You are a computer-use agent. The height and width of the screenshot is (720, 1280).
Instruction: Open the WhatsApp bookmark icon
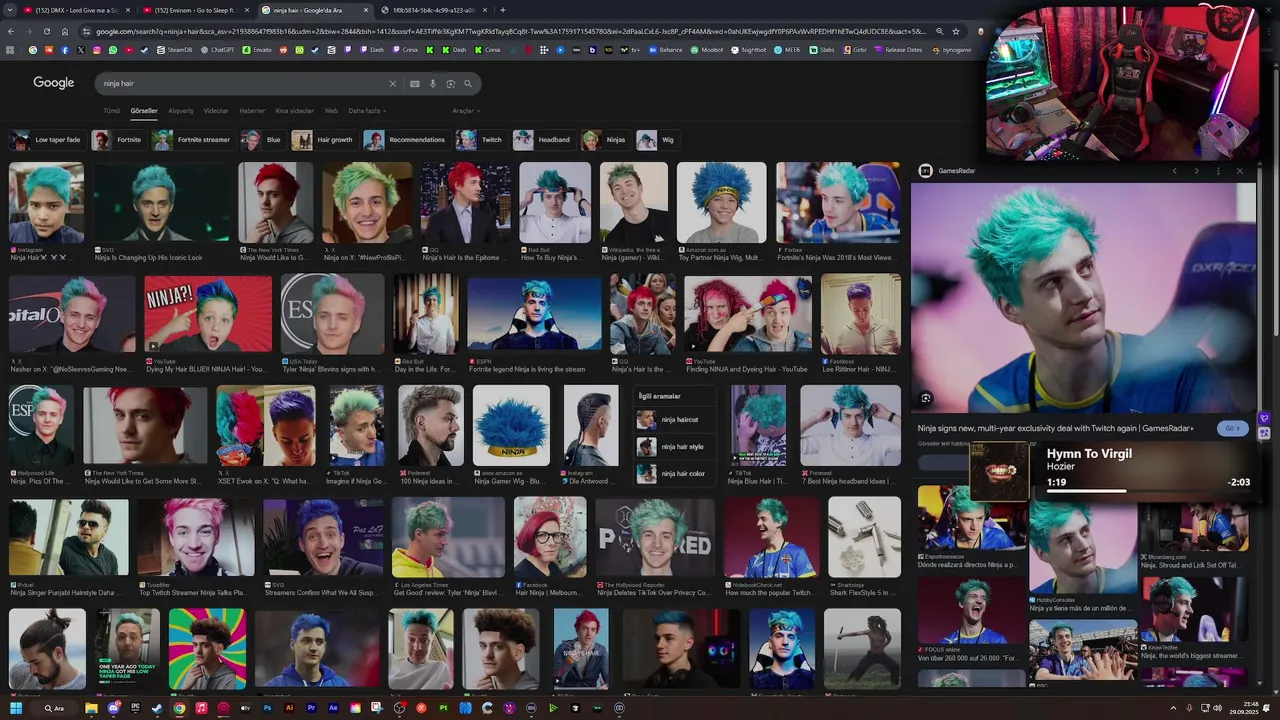point(113,49)
